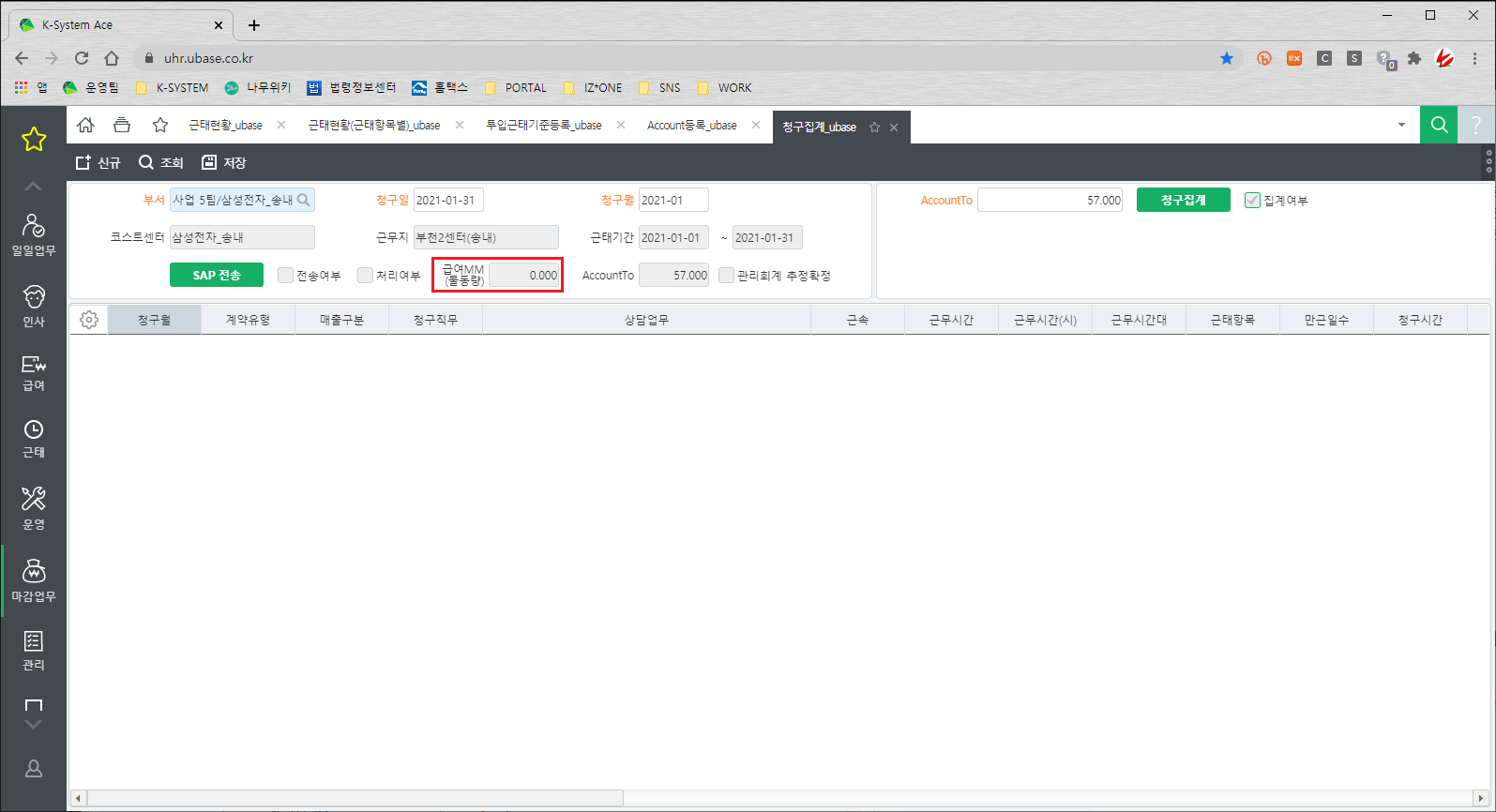
Task: Collapse sidebar with the up chevron
Action: [x=33, y=187]
